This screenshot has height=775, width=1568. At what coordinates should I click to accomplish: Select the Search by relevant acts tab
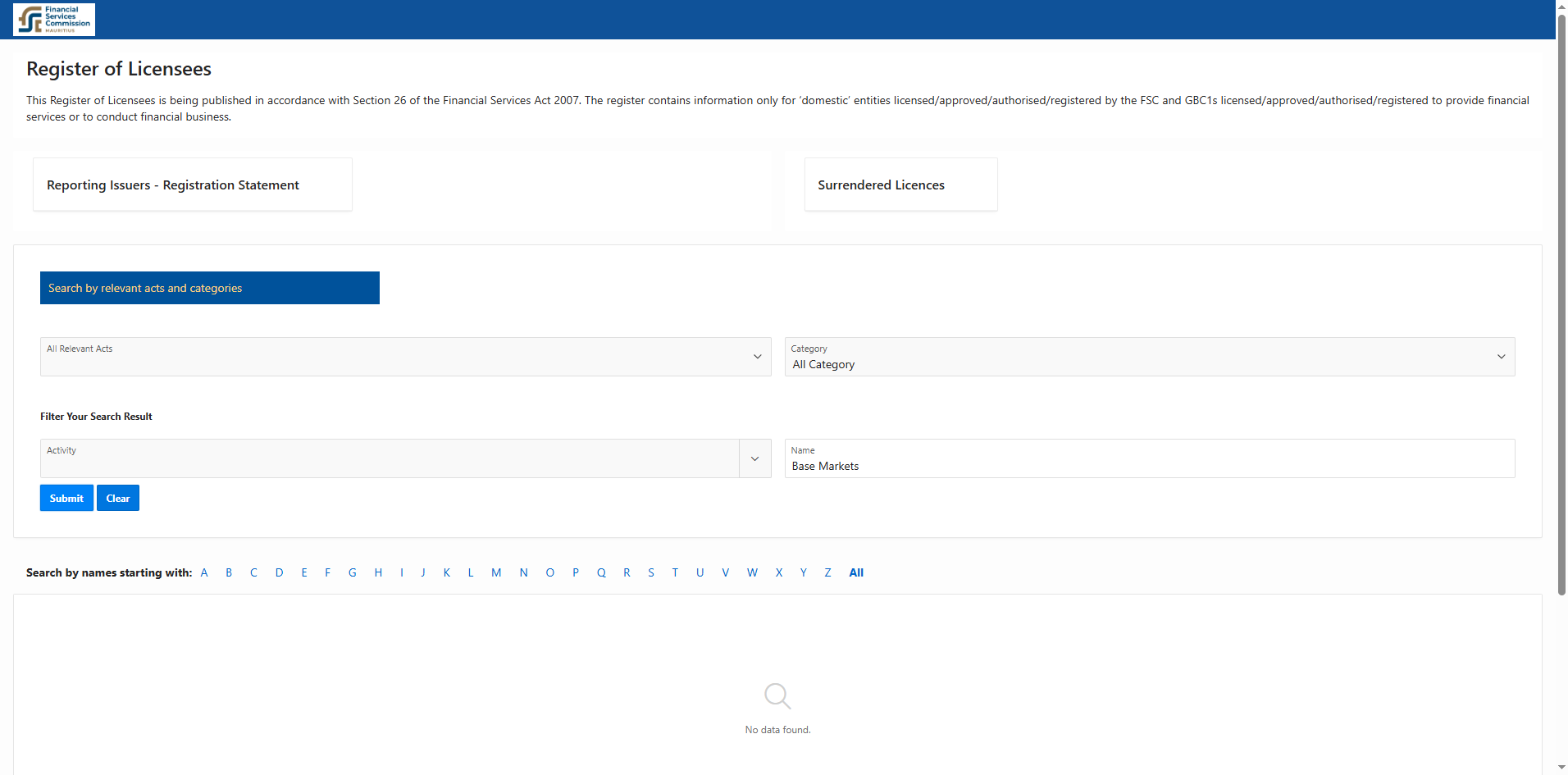click(210, 288)
